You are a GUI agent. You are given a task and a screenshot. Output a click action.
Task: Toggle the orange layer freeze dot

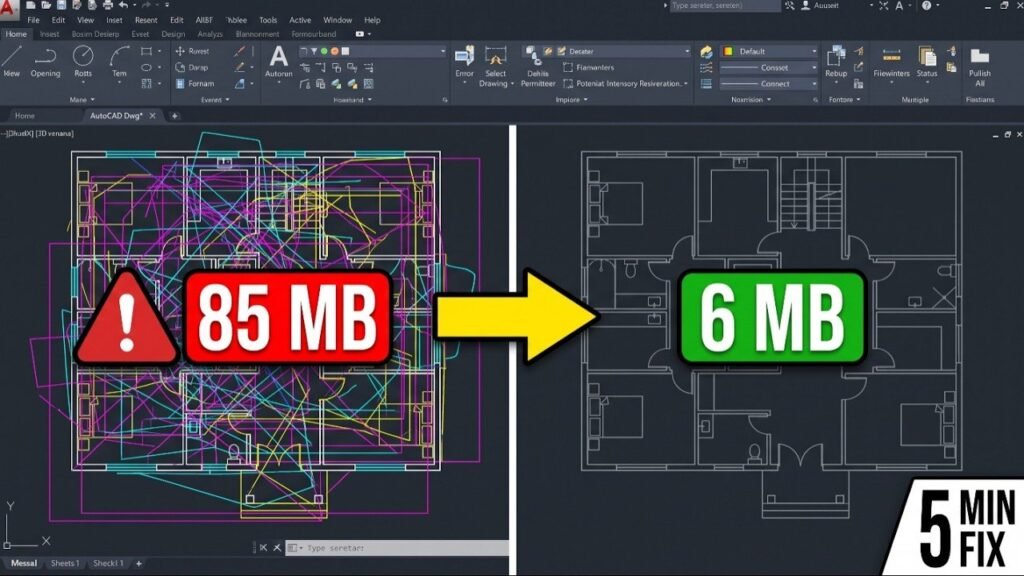pyautogui.click(x=334, y=51)
